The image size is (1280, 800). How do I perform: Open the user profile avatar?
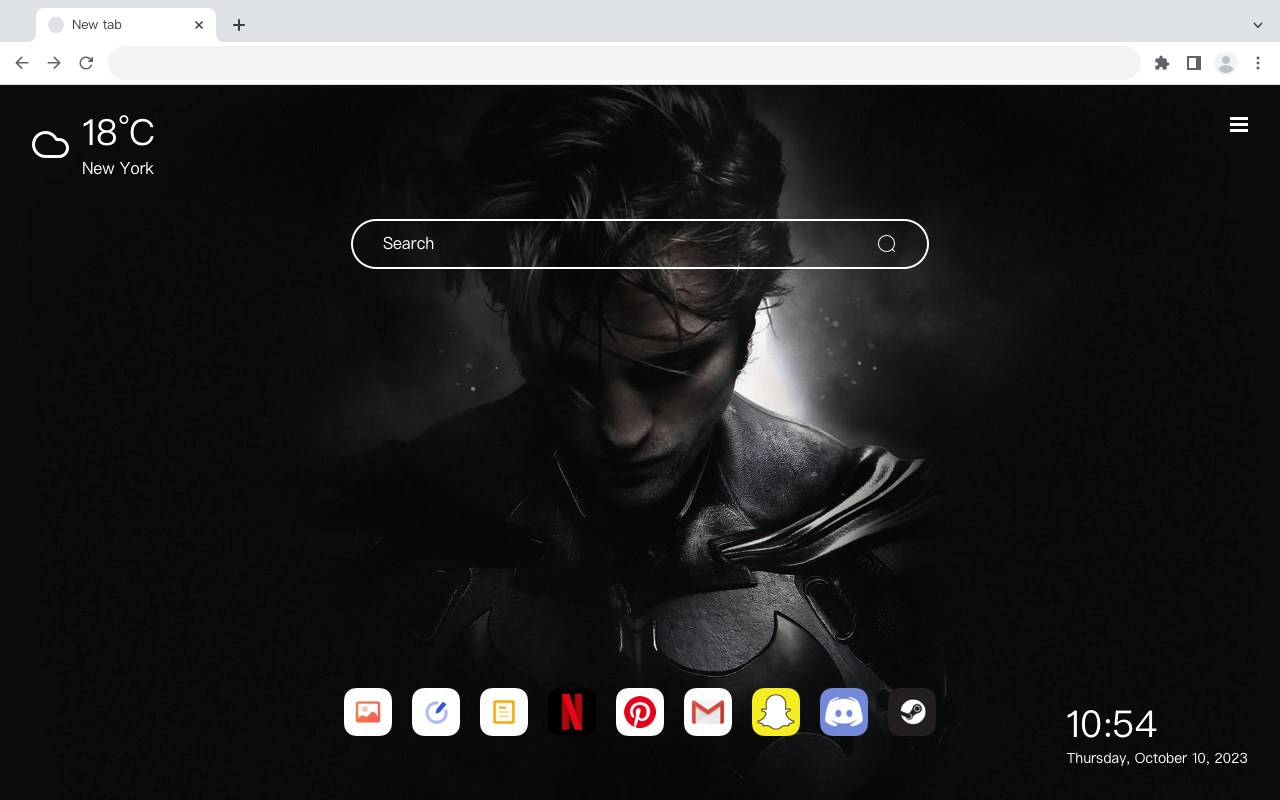click(1226, 63)
